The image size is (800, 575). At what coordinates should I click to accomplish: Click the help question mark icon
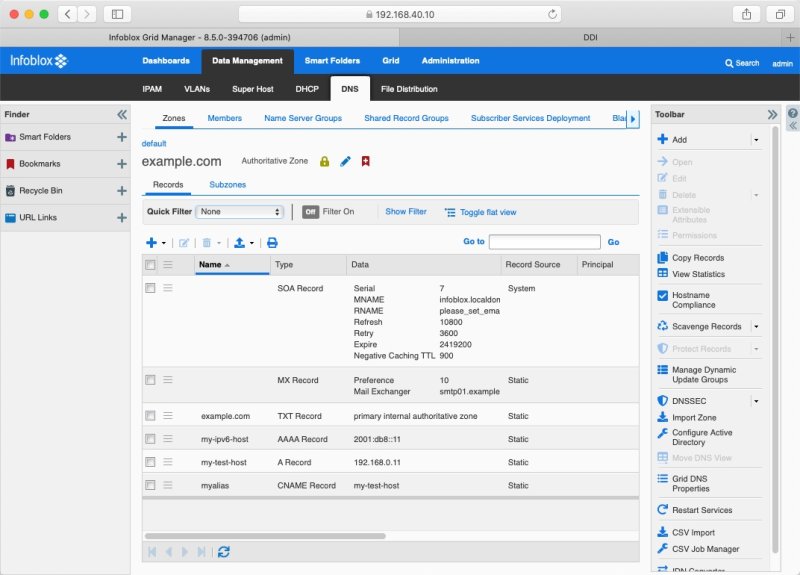792,113
